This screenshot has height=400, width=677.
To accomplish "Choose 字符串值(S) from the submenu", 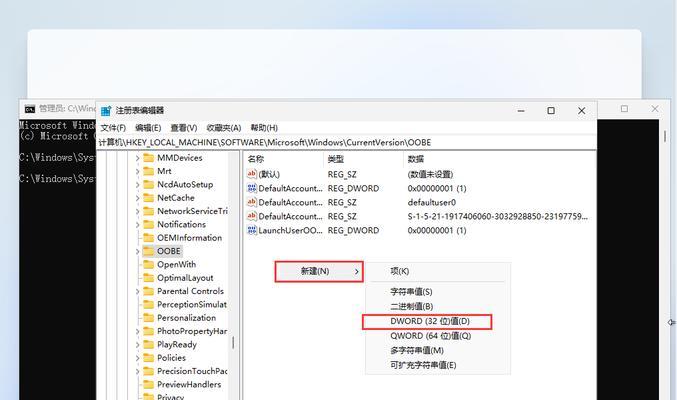I will [411, 292].
